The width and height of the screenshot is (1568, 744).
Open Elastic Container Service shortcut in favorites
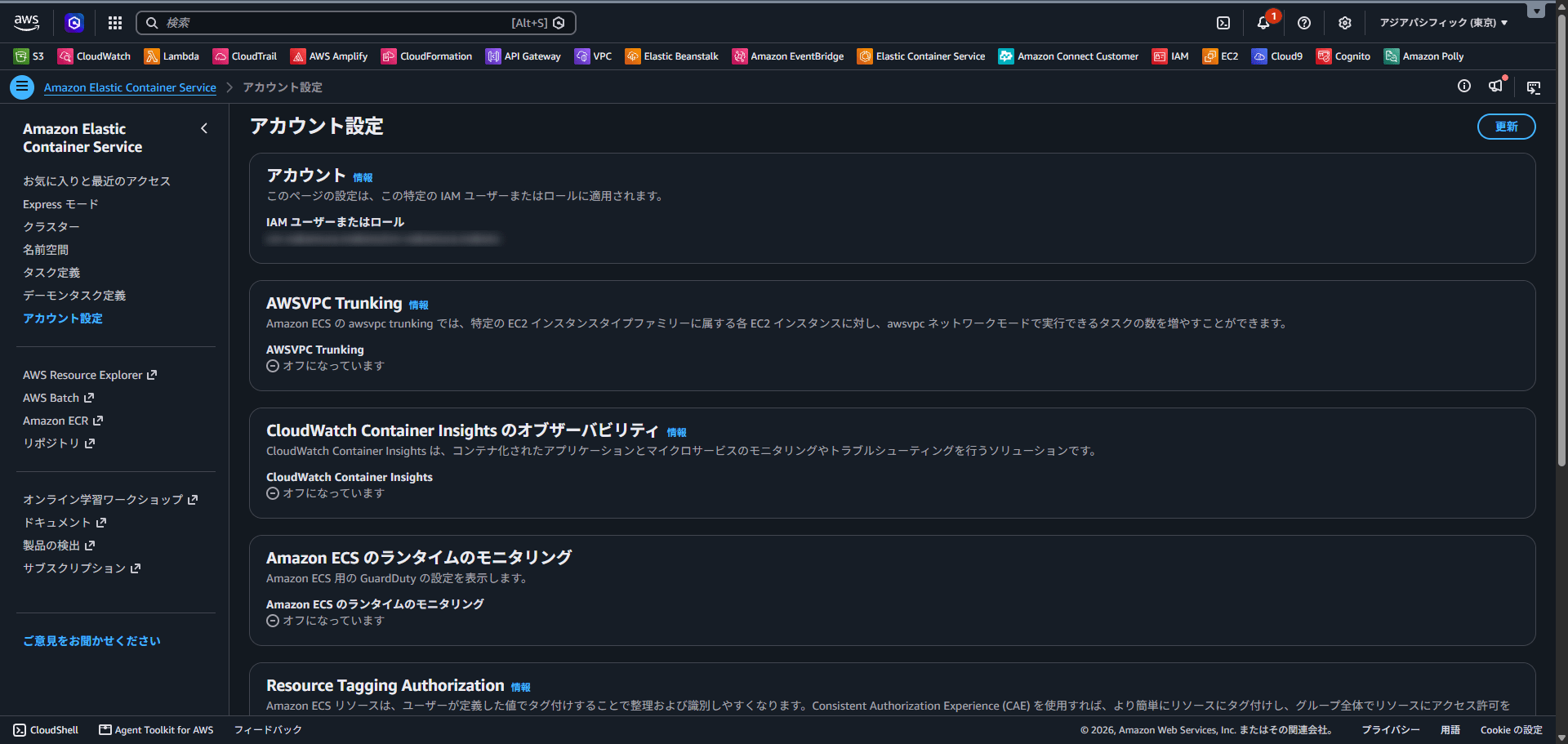pyautogui.click(x=921, y=56)
